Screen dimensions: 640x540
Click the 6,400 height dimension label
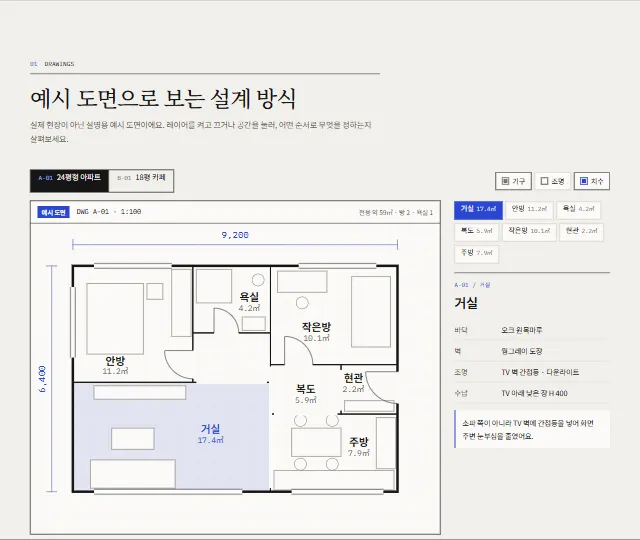point(42,379)
